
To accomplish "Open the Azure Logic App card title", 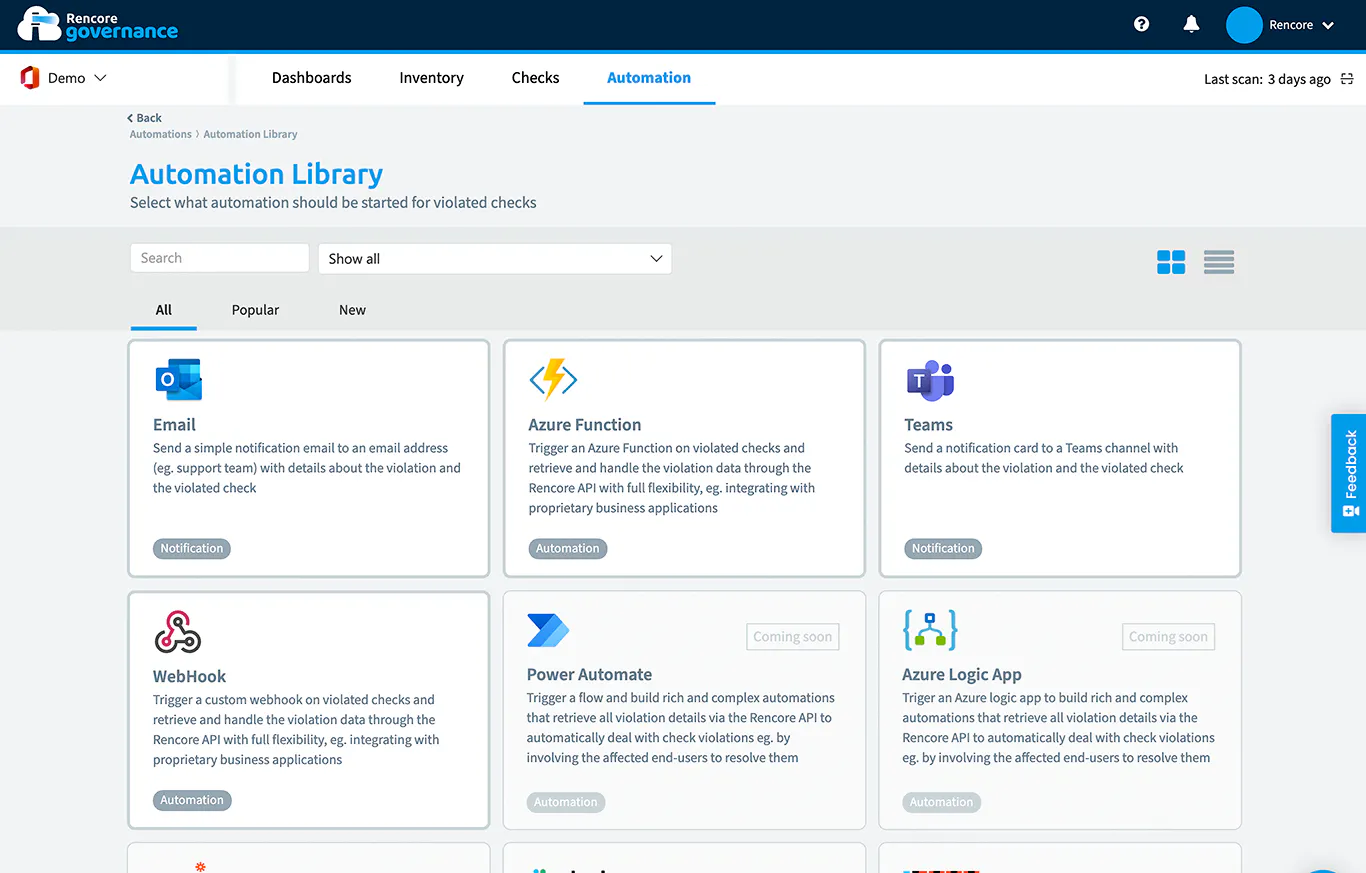I will tap(962, 675).
